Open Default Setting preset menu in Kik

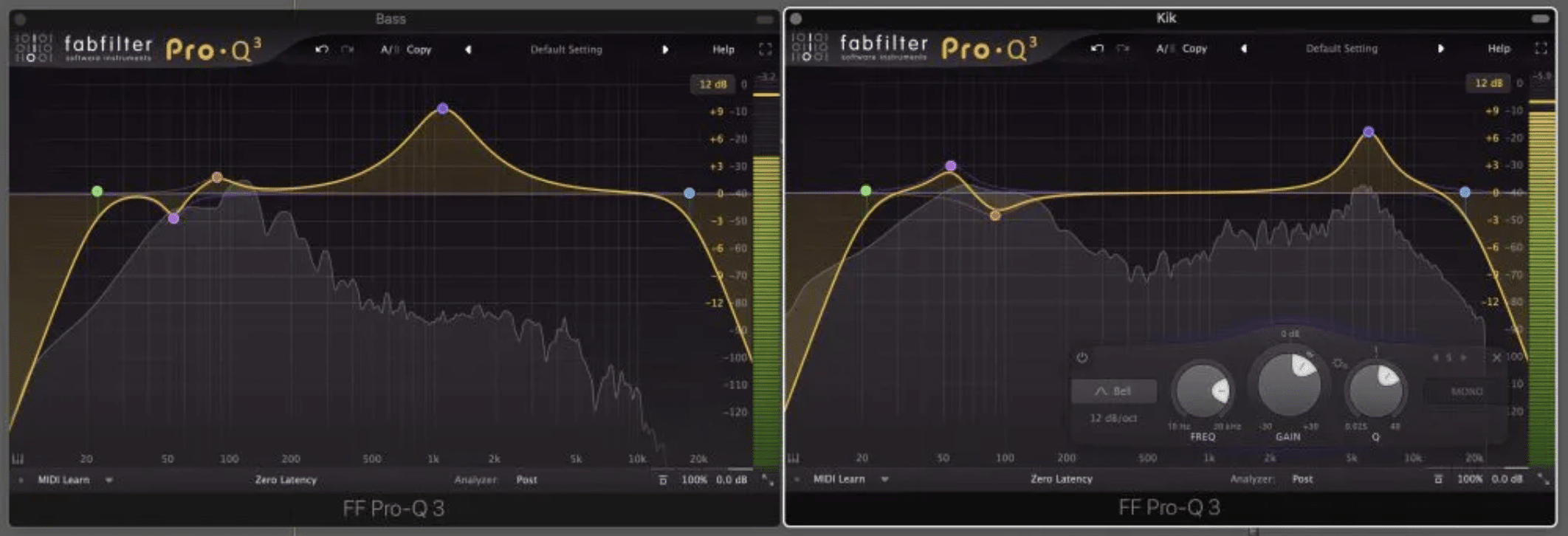click(1341, 48)
